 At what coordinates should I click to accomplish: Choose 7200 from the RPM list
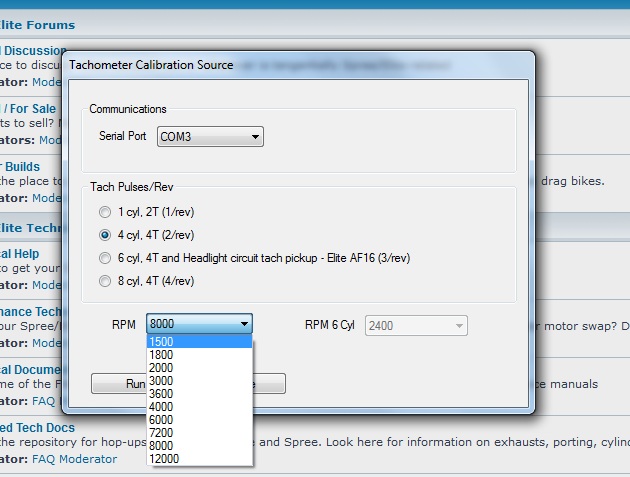click(199, 433)
